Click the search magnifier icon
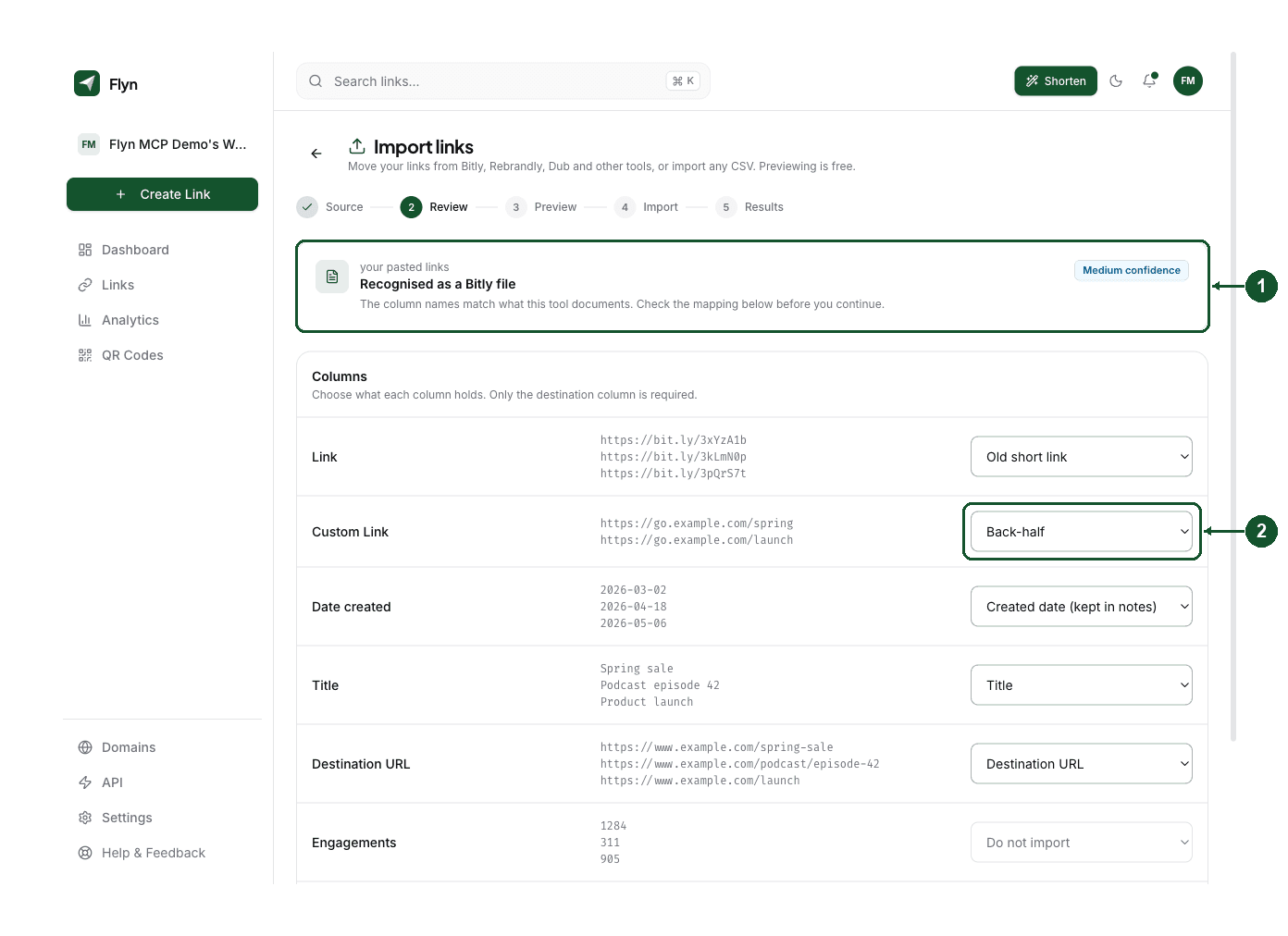The width and height of the screenshot is (1288, 936). pos(316,81)
